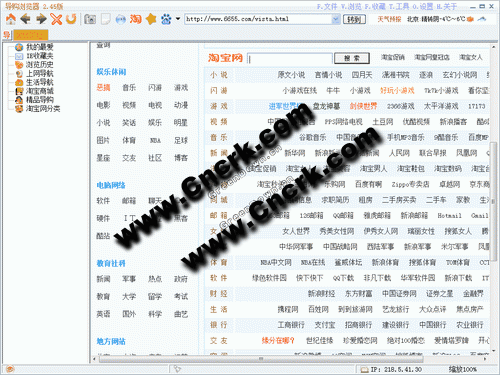Open IE收藏夹 in the sidebar tree
Screen dimensions: 500x375
click(x=40, y=56)
